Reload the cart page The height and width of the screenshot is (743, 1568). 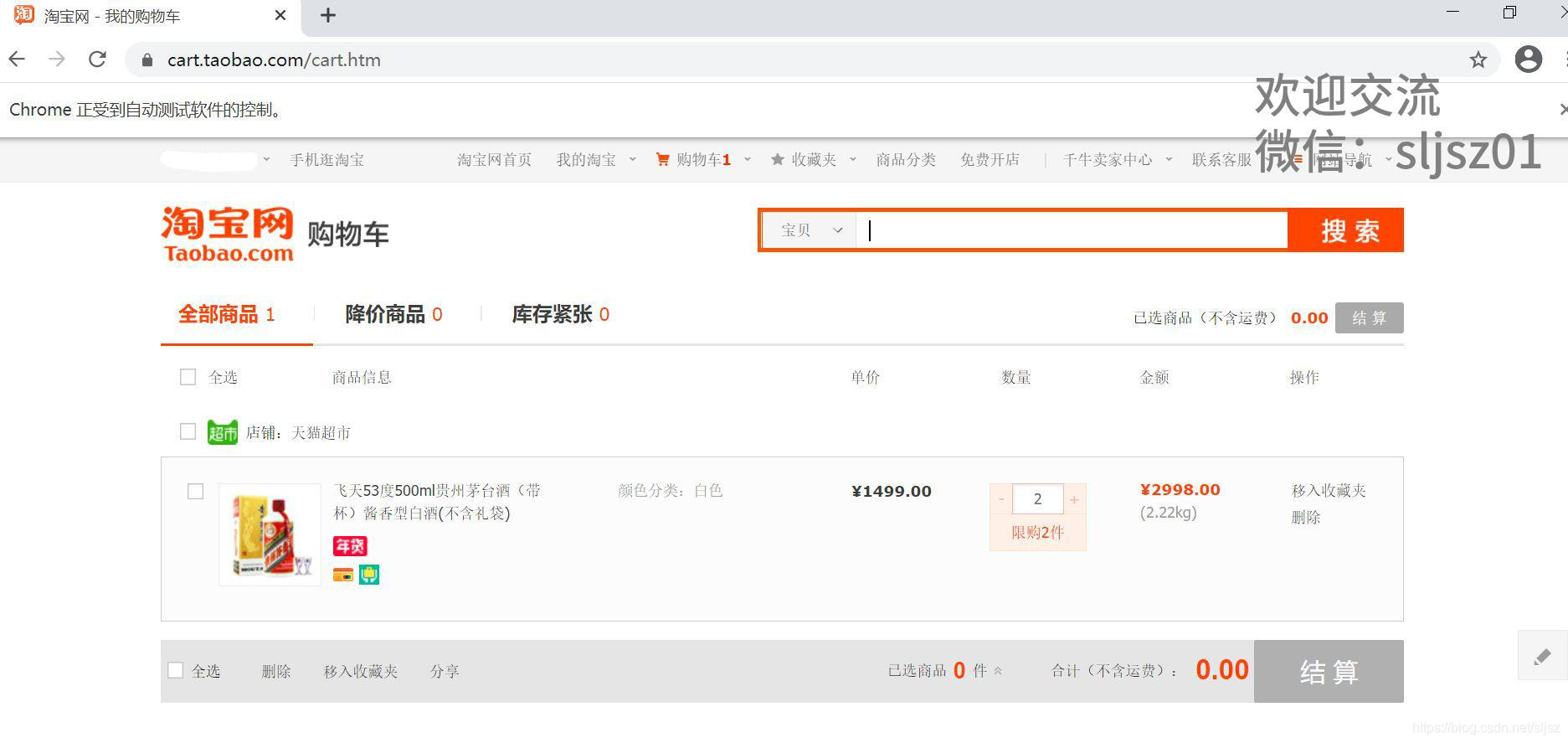(97, 59)
